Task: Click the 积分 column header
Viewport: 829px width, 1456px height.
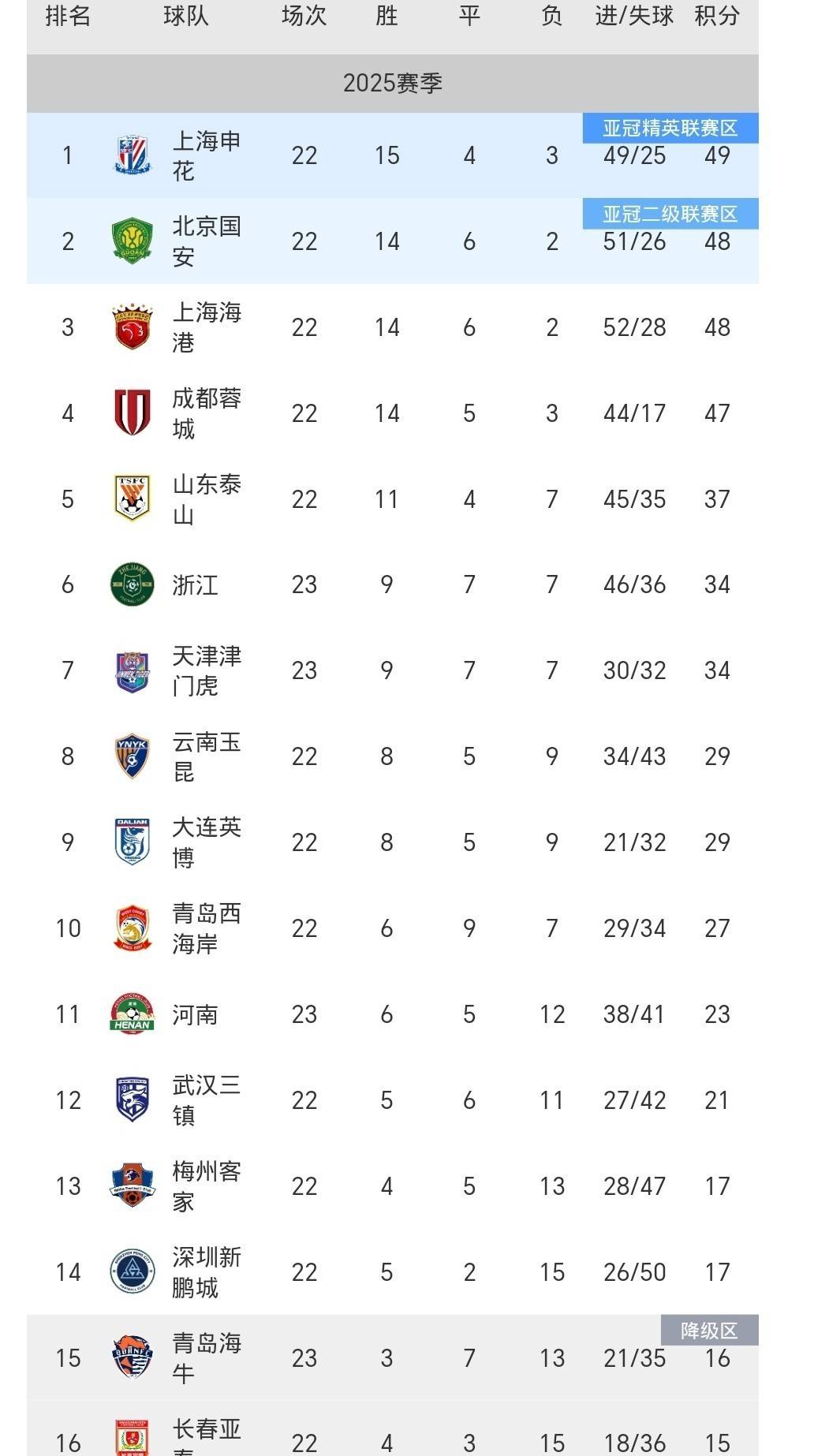Action: (717, 16)
